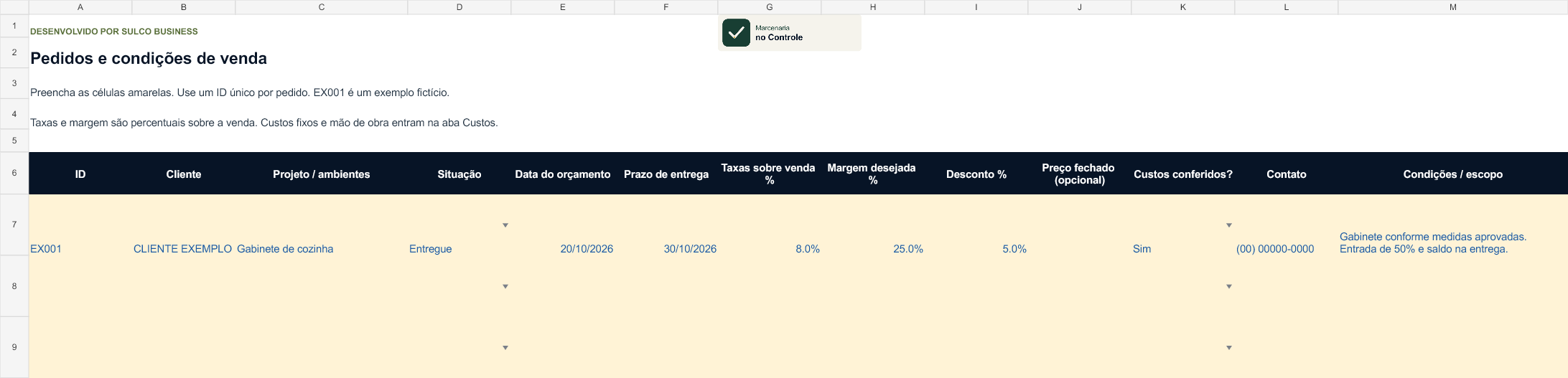Select row 8 header

click(14, 286)
